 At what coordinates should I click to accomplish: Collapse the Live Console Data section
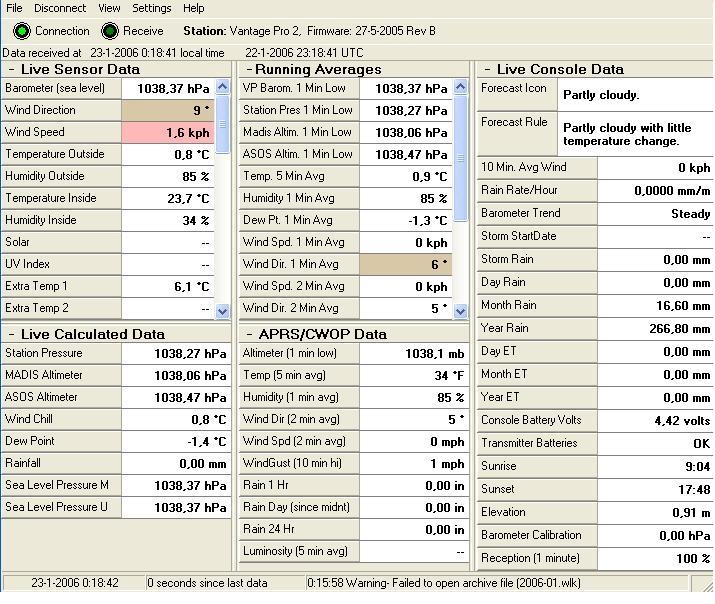tap(487, 70)
